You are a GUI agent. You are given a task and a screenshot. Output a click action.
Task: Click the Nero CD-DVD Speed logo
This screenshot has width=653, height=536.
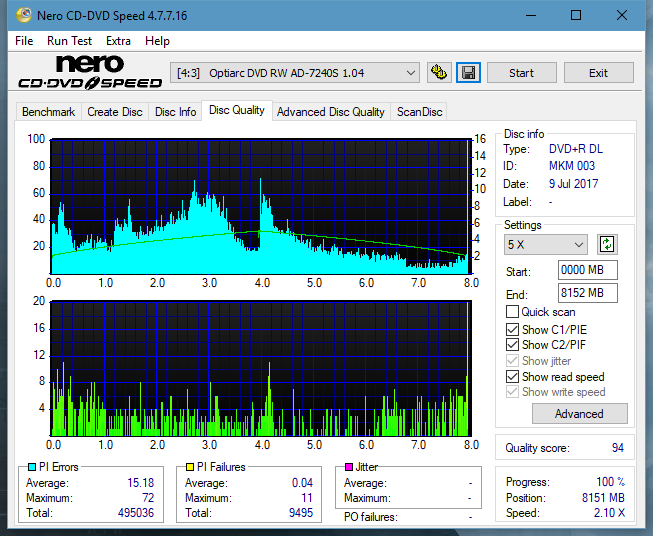90,72
